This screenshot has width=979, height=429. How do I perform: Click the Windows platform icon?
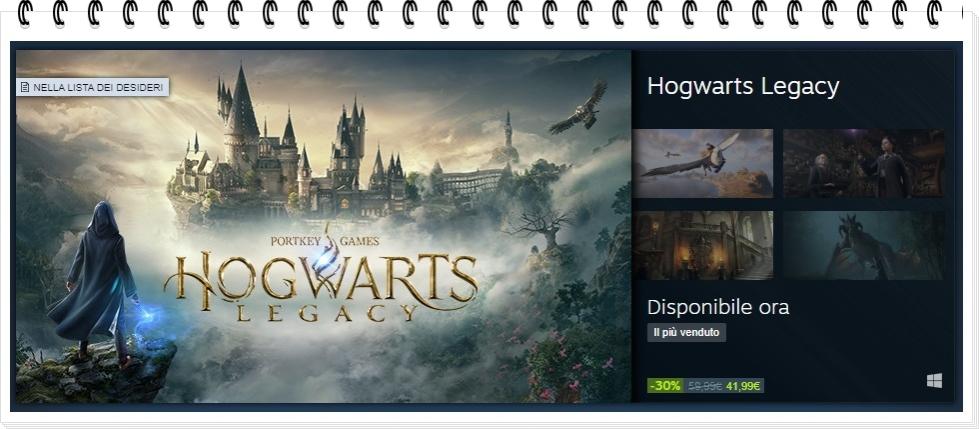[x=934, y=381]
